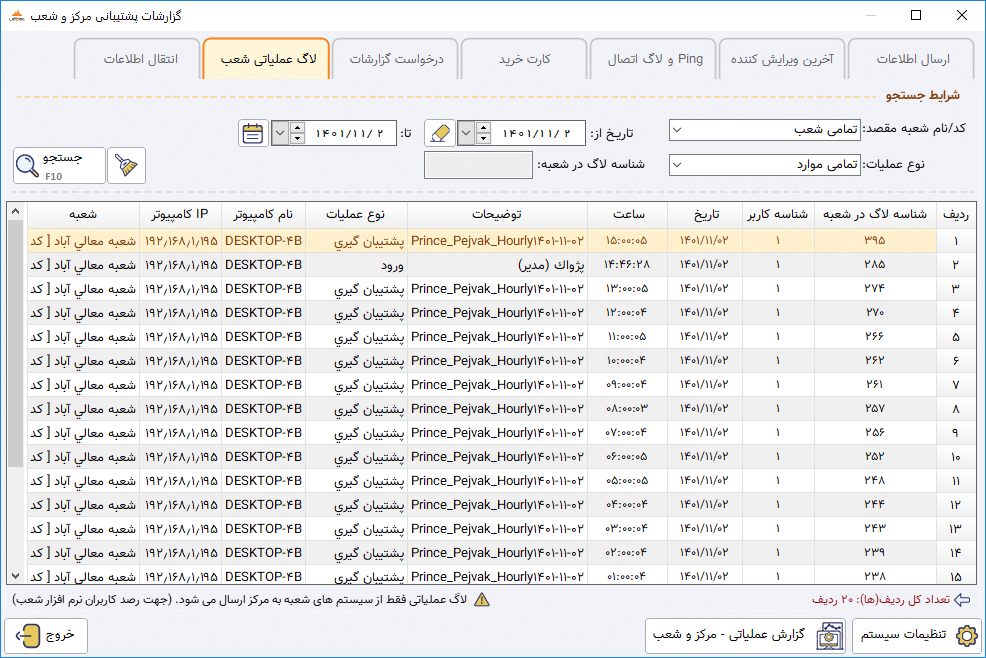This screenshot has height=658, width=986.
Task: Go to the کارت خرید tab
Action: (x=524, y=59)
